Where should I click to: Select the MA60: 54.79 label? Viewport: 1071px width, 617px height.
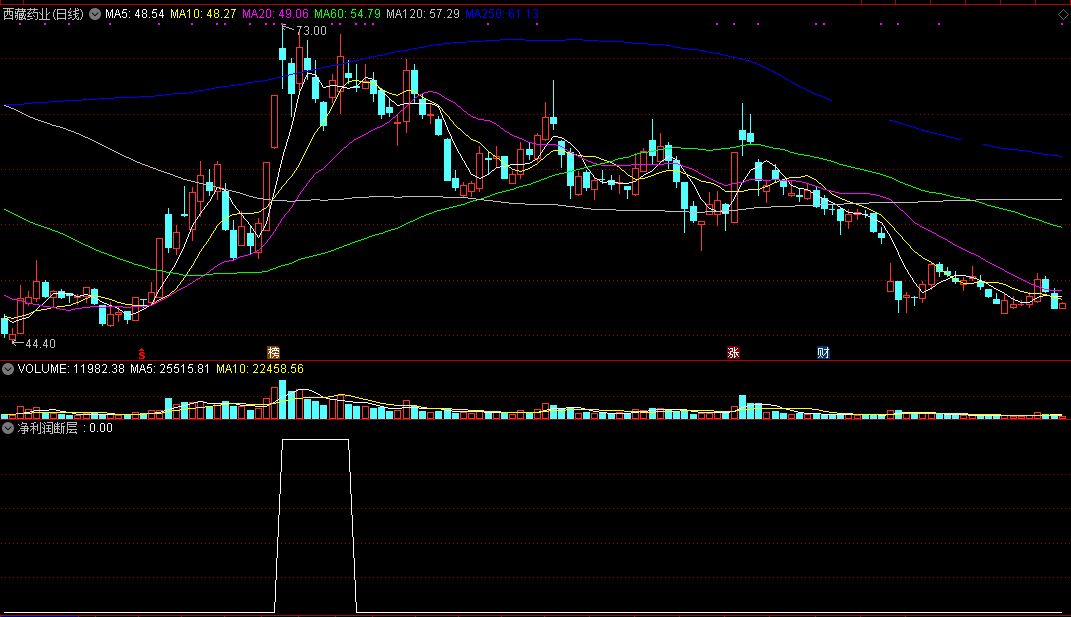[x=347, y=14]
